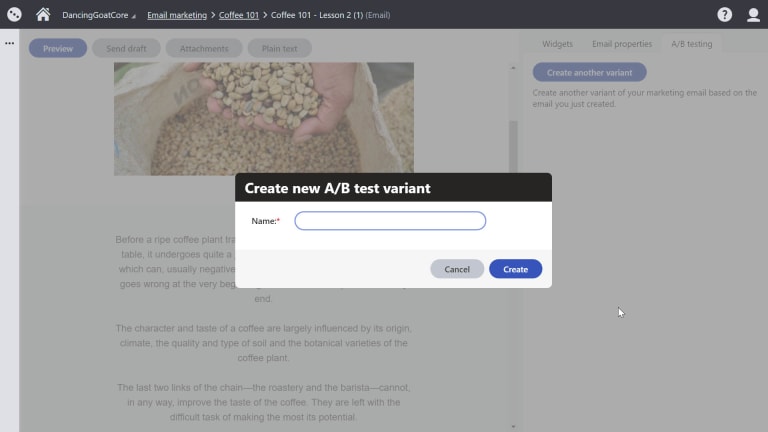The height and width of the screenshot is (432, 768).
Task: Switch to the Email properties tab
Action: pyautogui.click(x=622, y=44)
